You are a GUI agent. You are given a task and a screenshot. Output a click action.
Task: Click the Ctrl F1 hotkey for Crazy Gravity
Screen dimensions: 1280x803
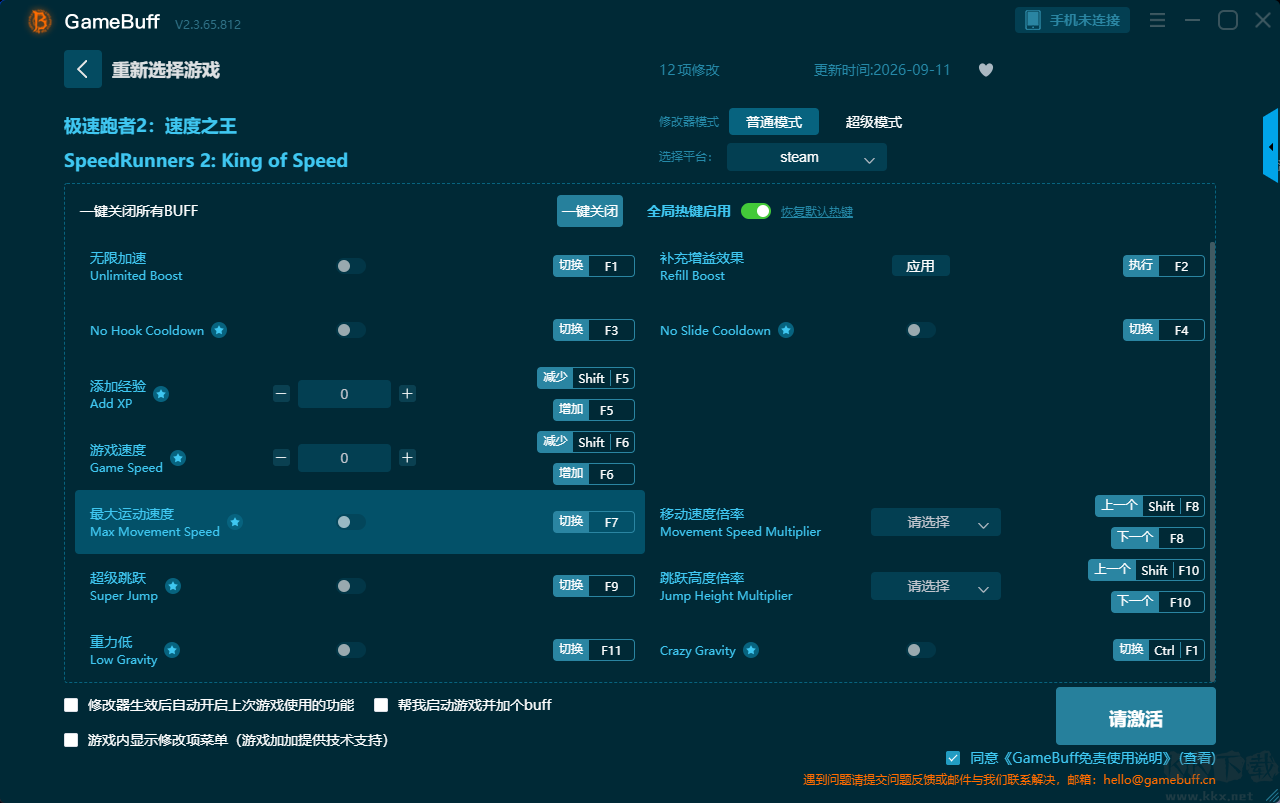pyautogui.click(x=1159, y=650)
